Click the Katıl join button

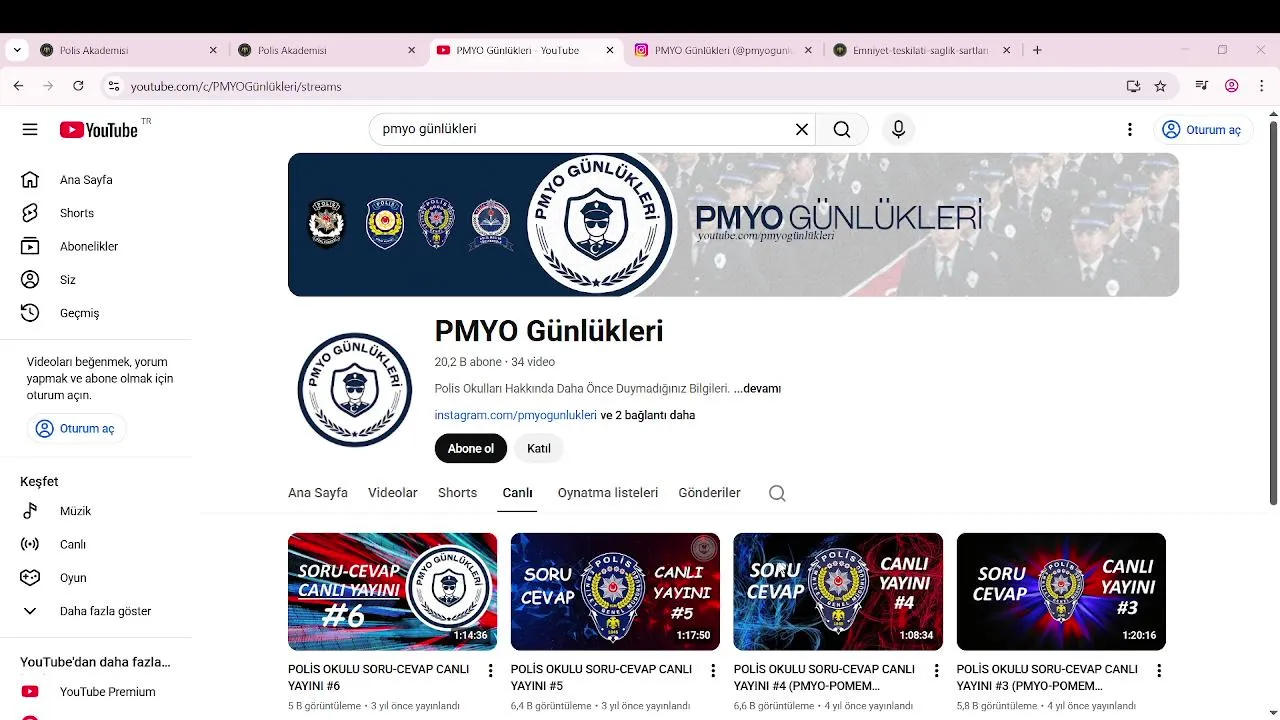click(539, 448)
